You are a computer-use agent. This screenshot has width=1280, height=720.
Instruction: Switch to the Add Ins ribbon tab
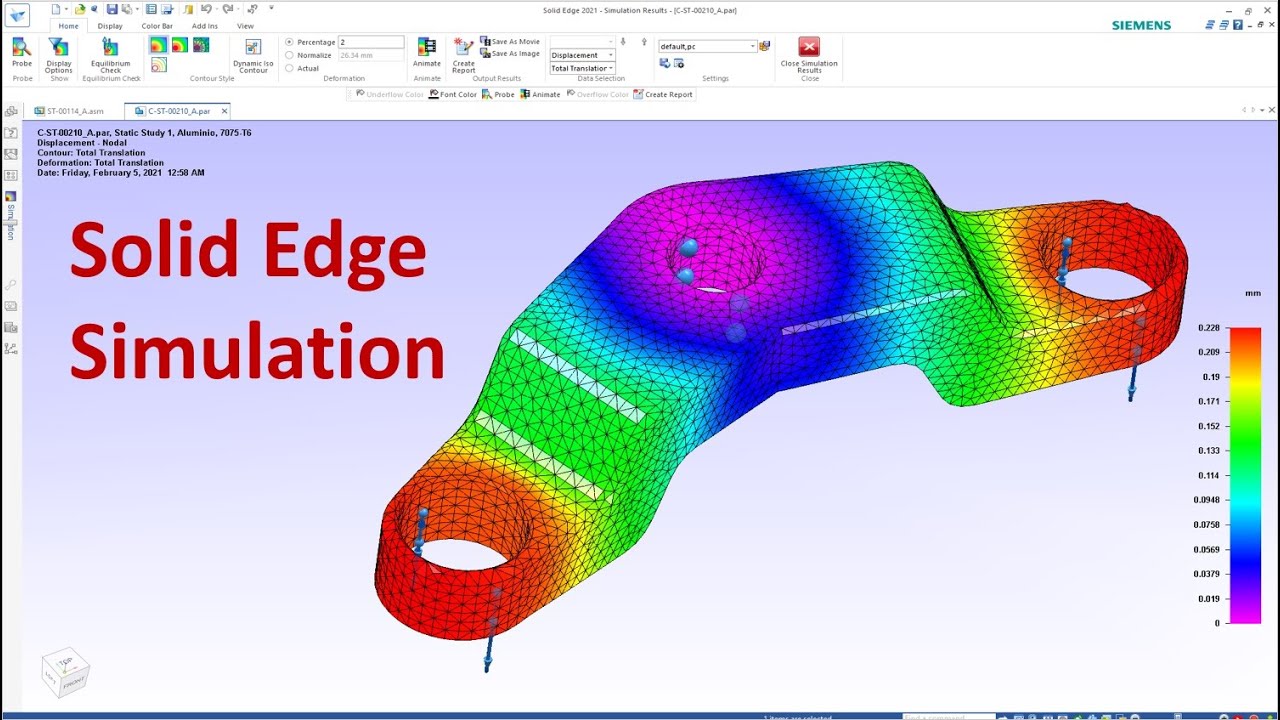(x=205, y=26)
